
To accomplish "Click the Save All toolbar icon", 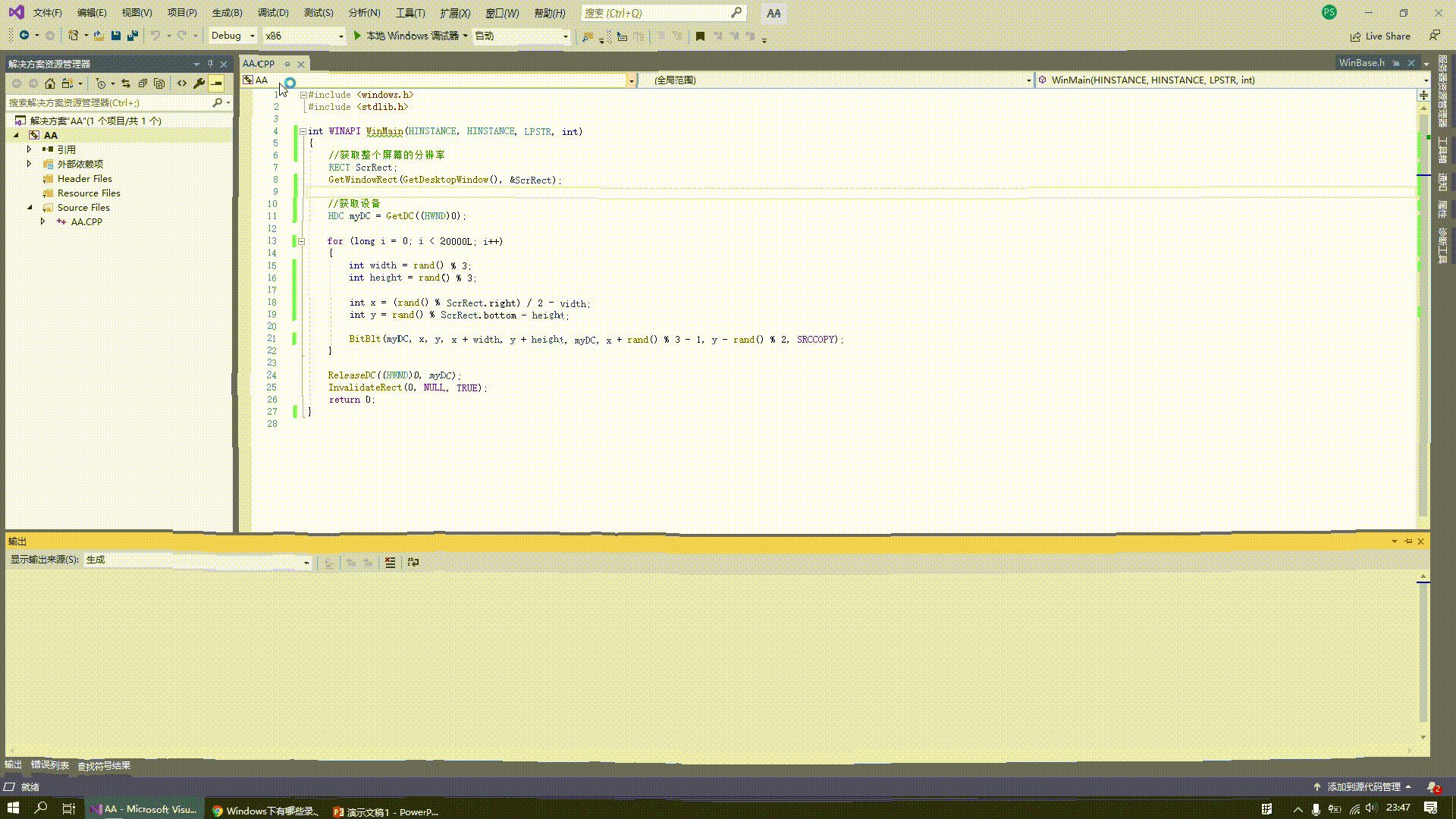I will click(x=133, y=36).
